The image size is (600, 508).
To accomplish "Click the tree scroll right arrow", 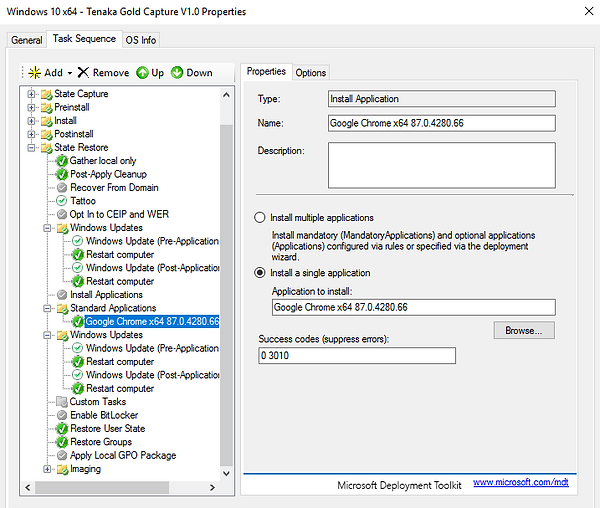I will tap(213, 487).
